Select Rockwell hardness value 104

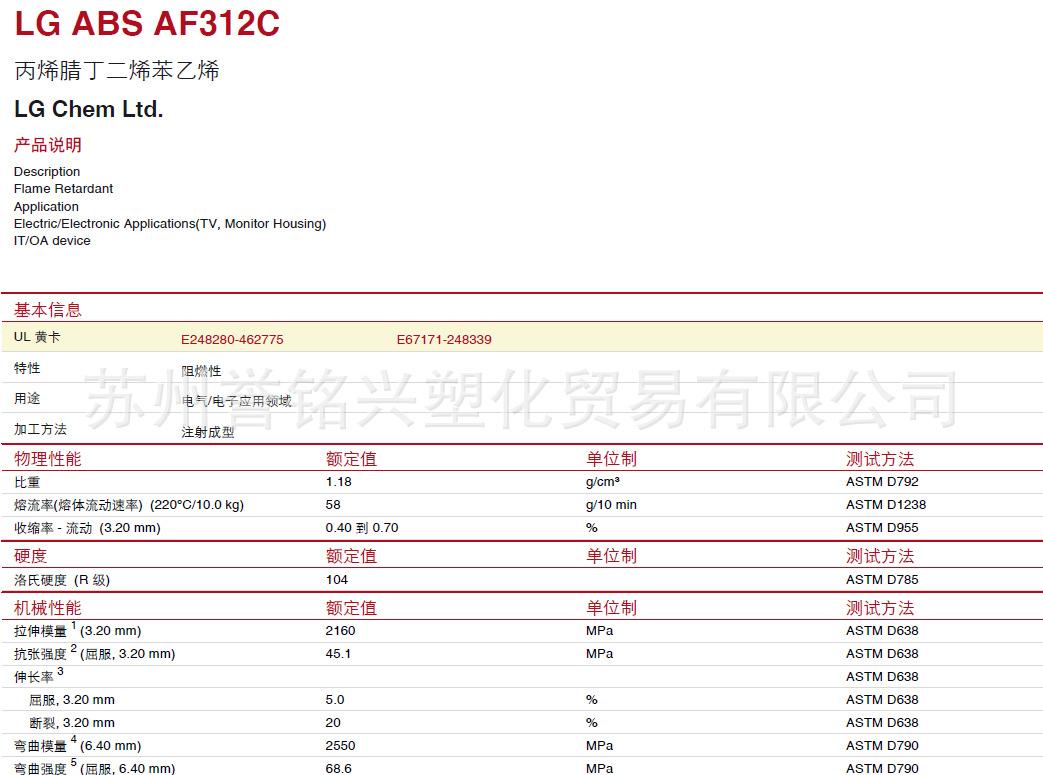(x=337, y=580)
